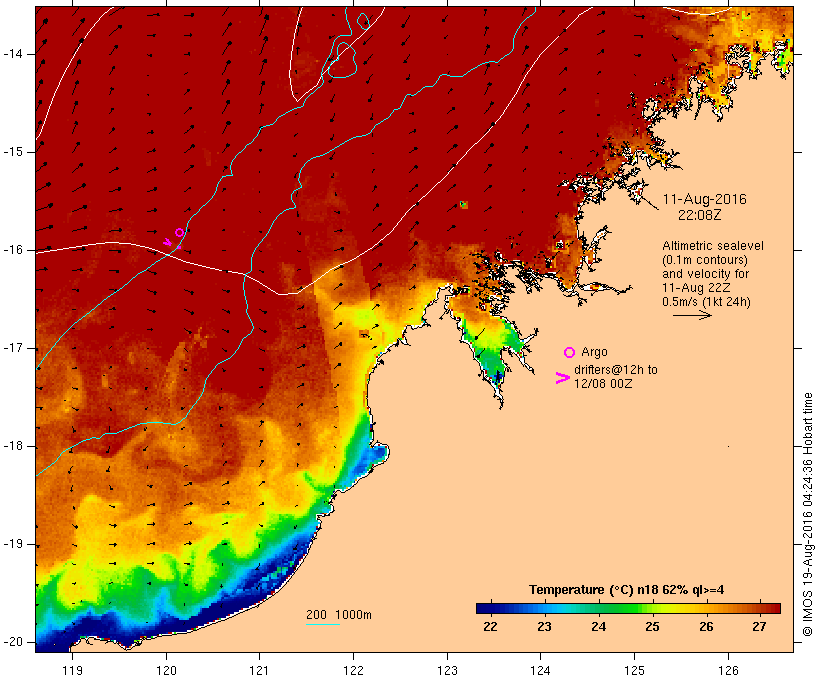Click the velocity scale arrow in the legend

[x=692, y=315]
